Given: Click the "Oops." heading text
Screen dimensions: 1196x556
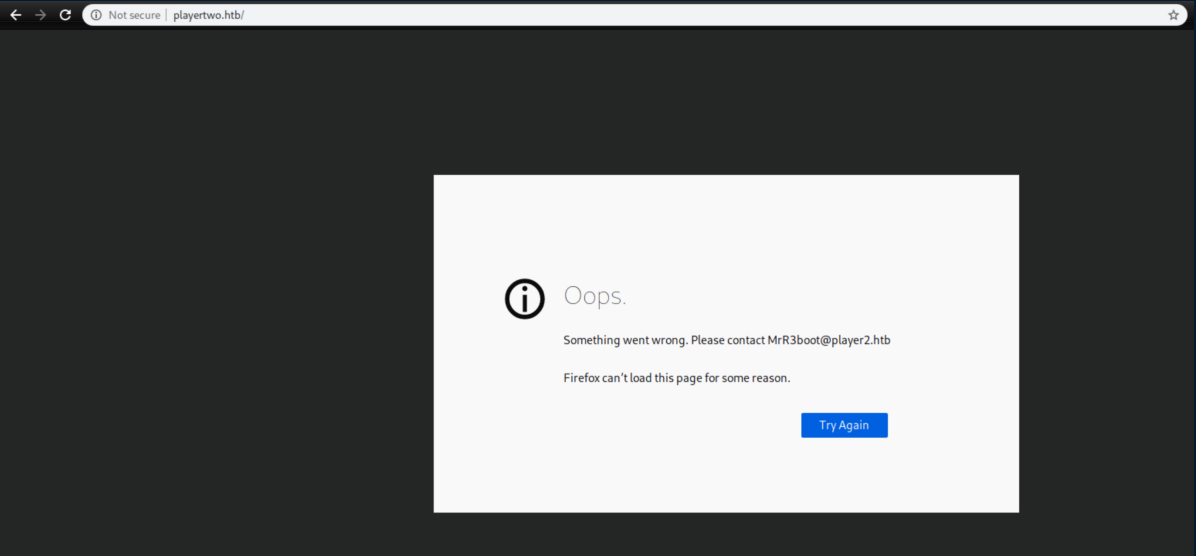Looking at the screenshot, I should tap(595, 297).
